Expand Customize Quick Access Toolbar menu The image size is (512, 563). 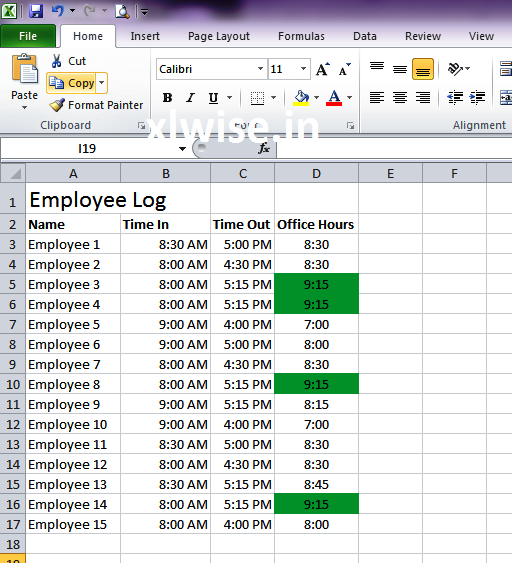point(144,12)
